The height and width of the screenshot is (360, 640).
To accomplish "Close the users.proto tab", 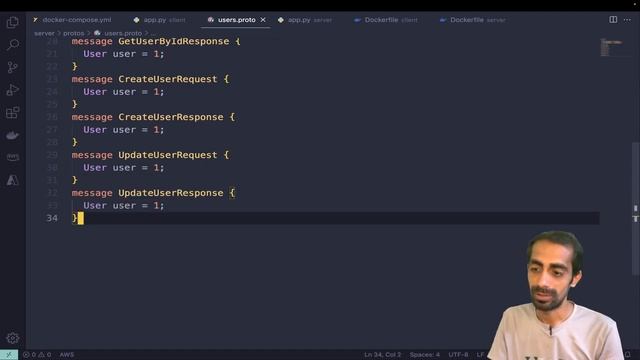I will click(263, 20).
